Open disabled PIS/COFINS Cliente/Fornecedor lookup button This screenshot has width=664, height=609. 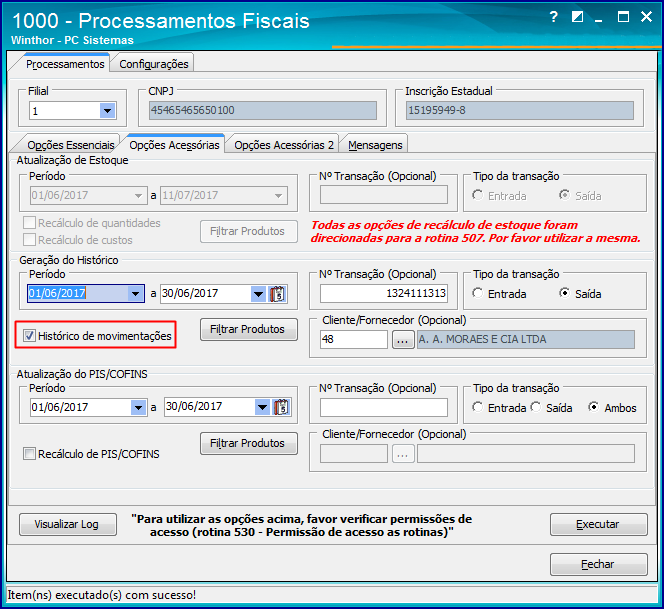403,454
